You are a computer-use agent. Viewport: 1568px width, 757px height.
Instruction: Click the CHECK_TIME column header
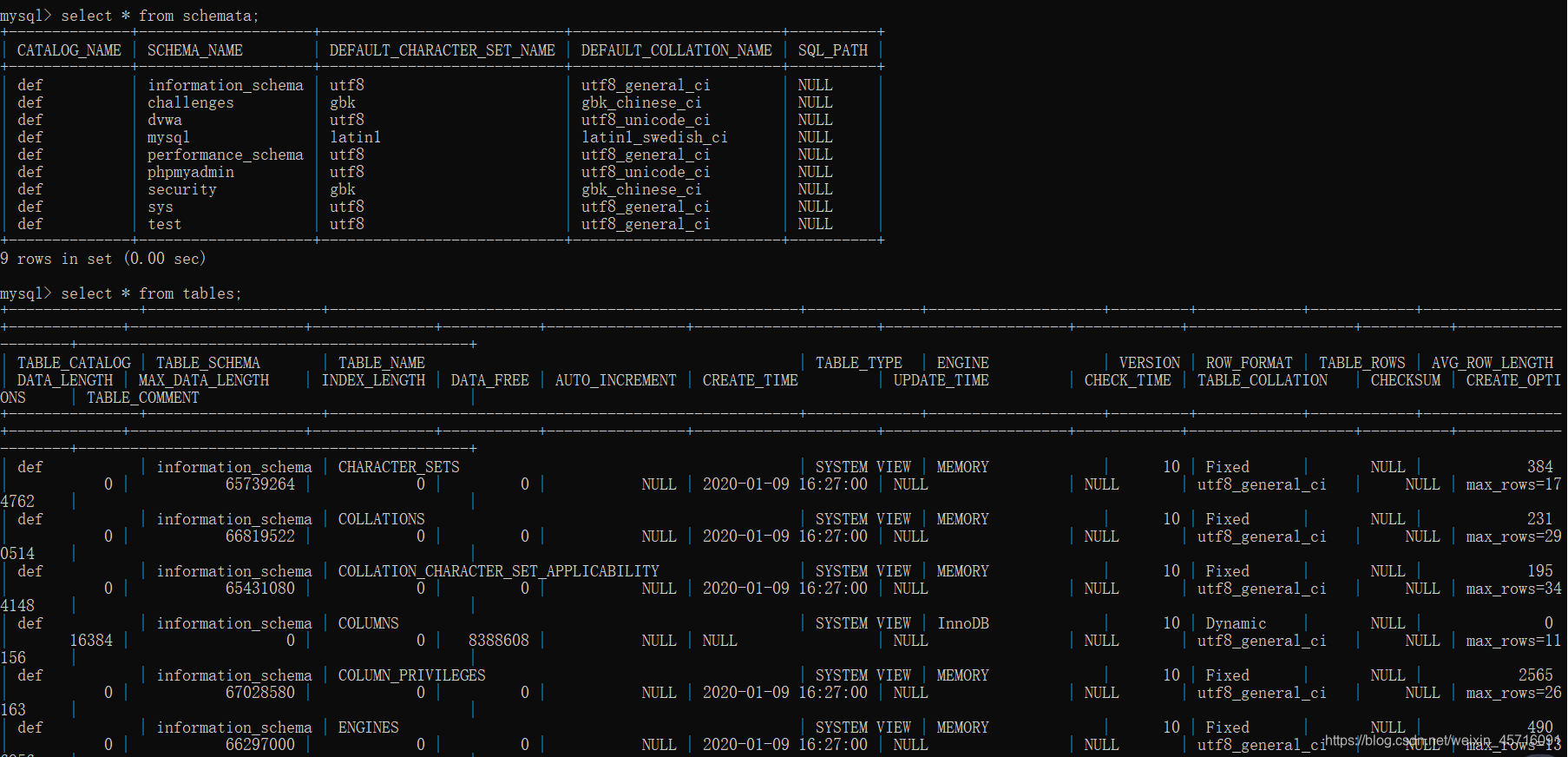point(1128,380)
